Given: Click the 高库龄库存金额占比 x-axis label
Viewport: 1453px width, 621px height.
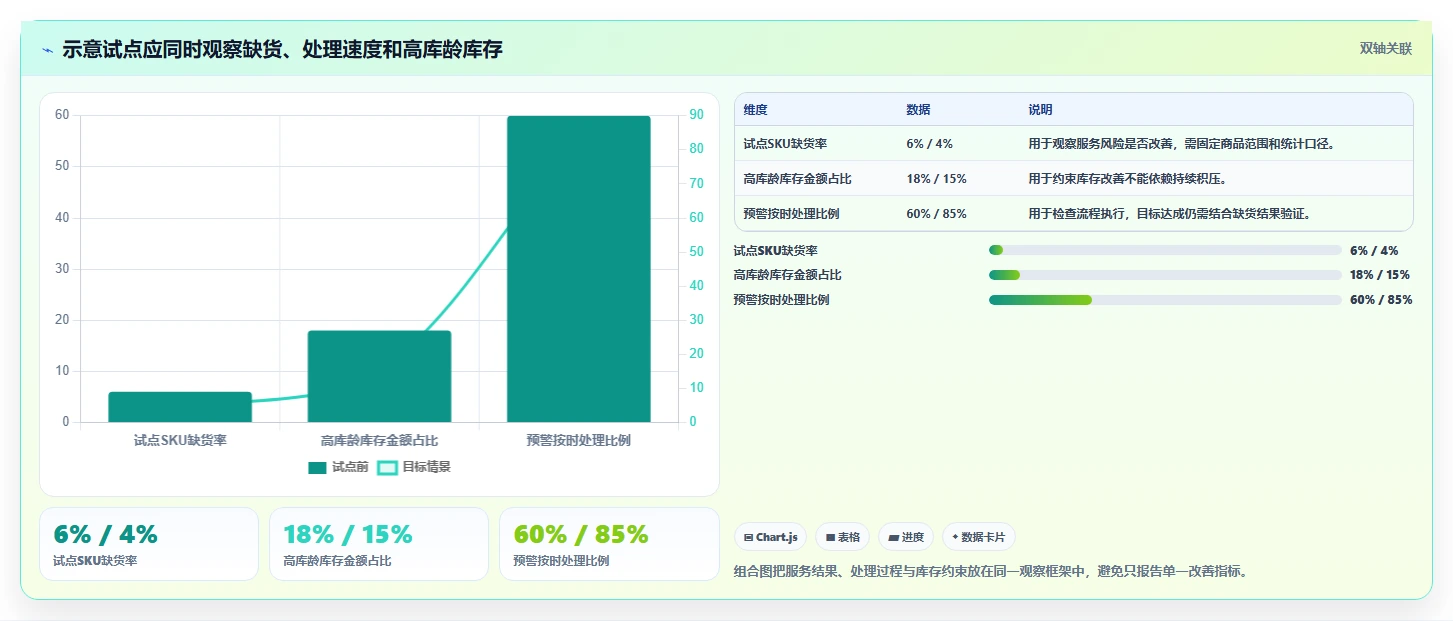Looking at the screenshot, I should click(x=379, y=440).
